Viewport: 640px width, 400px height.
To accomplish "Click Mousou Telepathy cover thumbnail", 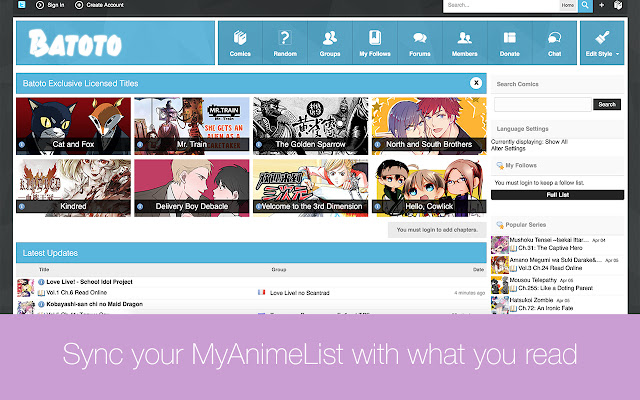I will pos(500,285).
